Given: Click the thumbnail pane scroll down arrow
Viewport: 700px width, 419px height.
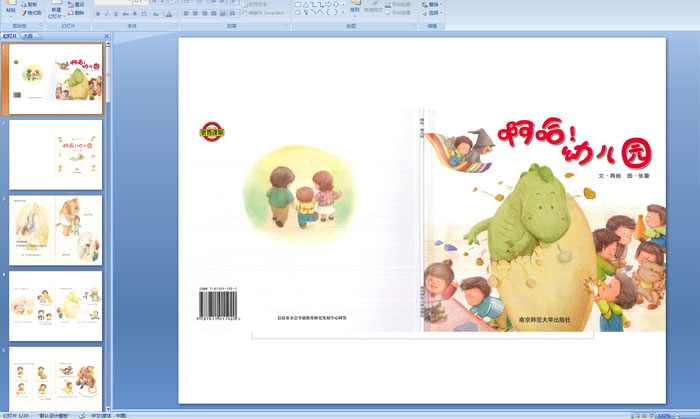Looking at the screenshot, I should pyautogui.click(x=108, y=408).
